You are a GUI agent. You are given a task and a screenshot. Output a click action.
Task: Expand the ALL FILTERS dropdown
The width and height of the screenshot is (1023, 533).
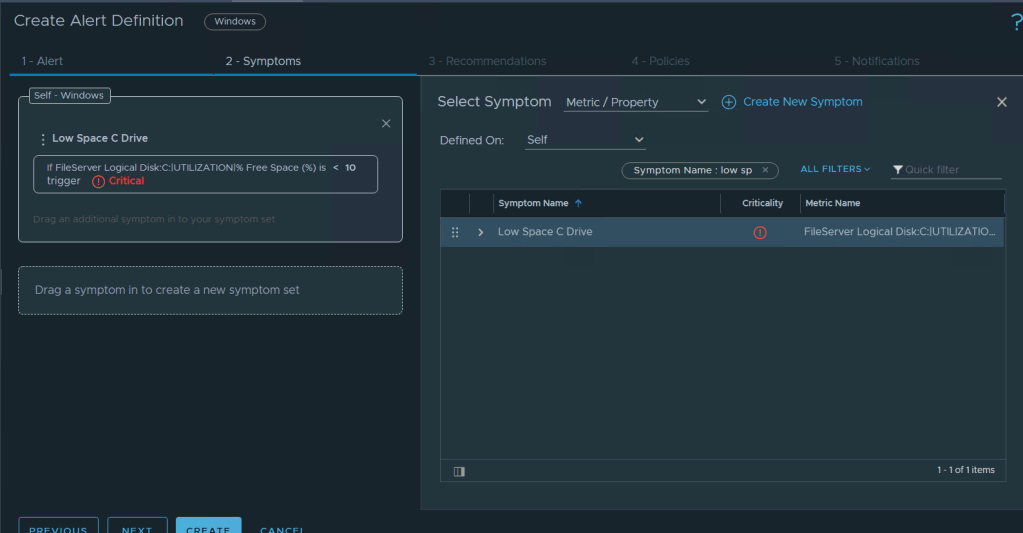(835, 169)
